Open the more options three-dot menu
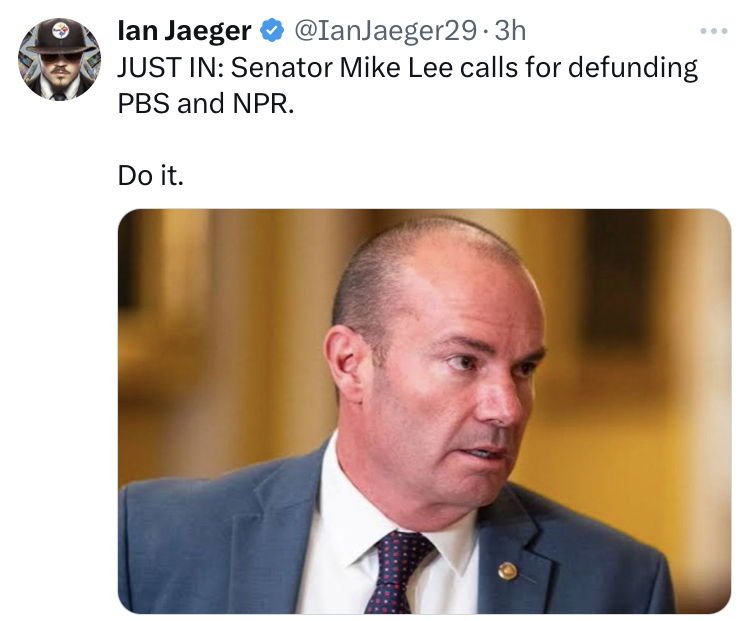 point(714,31)
